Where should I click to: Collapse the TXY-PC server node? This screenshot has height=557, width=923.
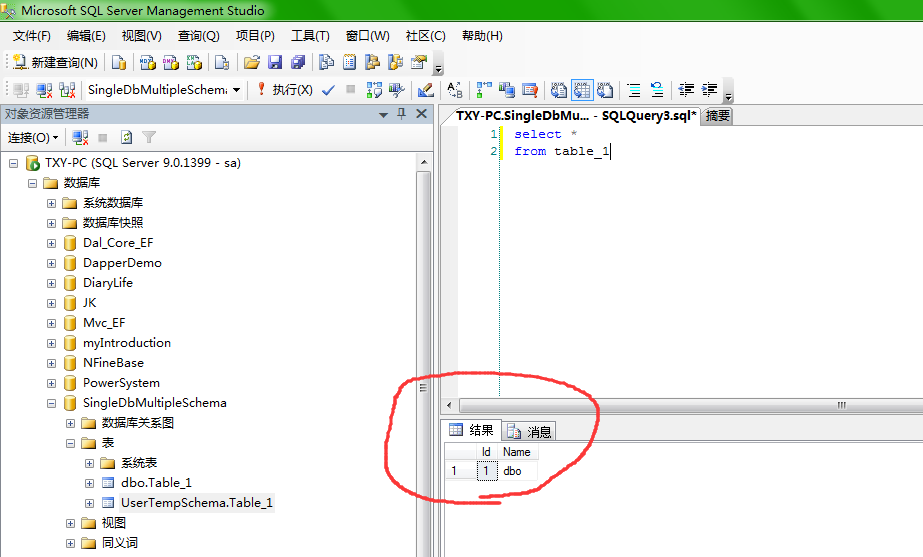coord(14,163)
